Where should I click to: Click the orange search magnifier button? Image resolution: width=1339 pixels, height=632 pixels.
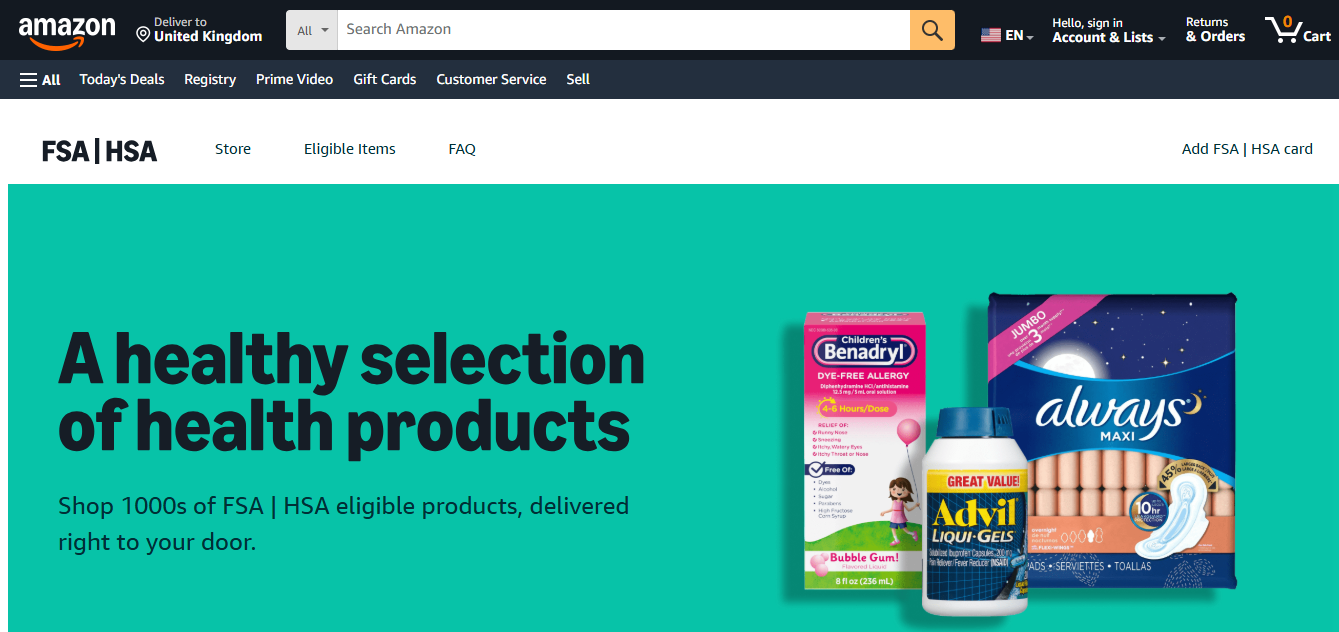(x=932, y=30)
